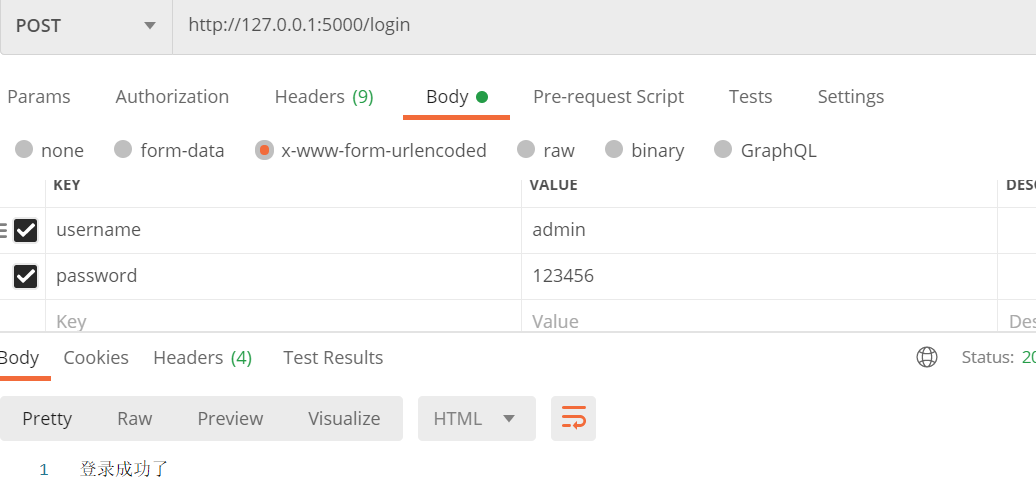Select the form-data radio button
Screen dimensions: 1036x504
[x=123, y=150]
